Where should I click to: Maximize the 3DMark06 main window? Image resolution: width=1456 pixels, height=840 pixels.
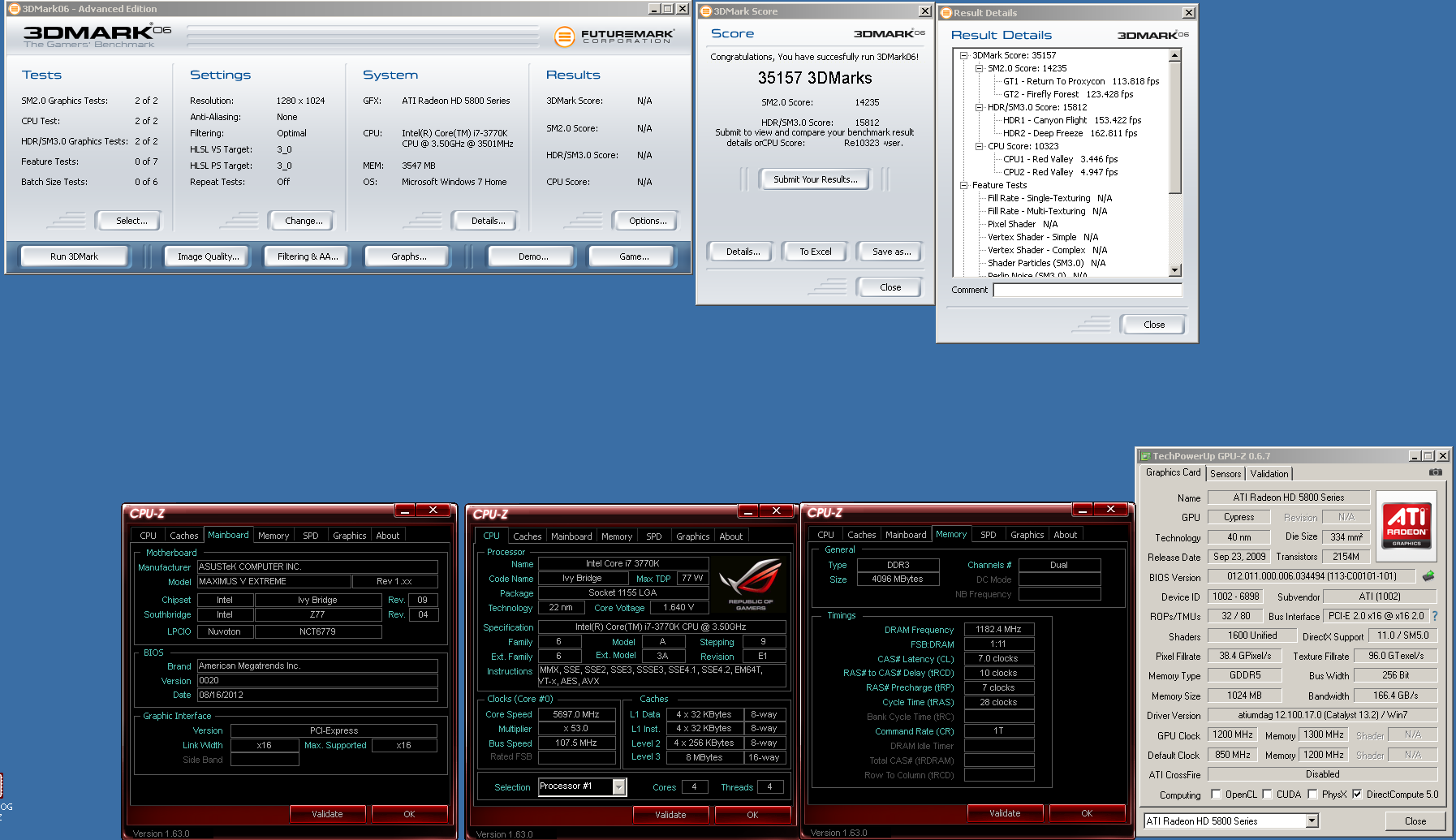(668, 9)
